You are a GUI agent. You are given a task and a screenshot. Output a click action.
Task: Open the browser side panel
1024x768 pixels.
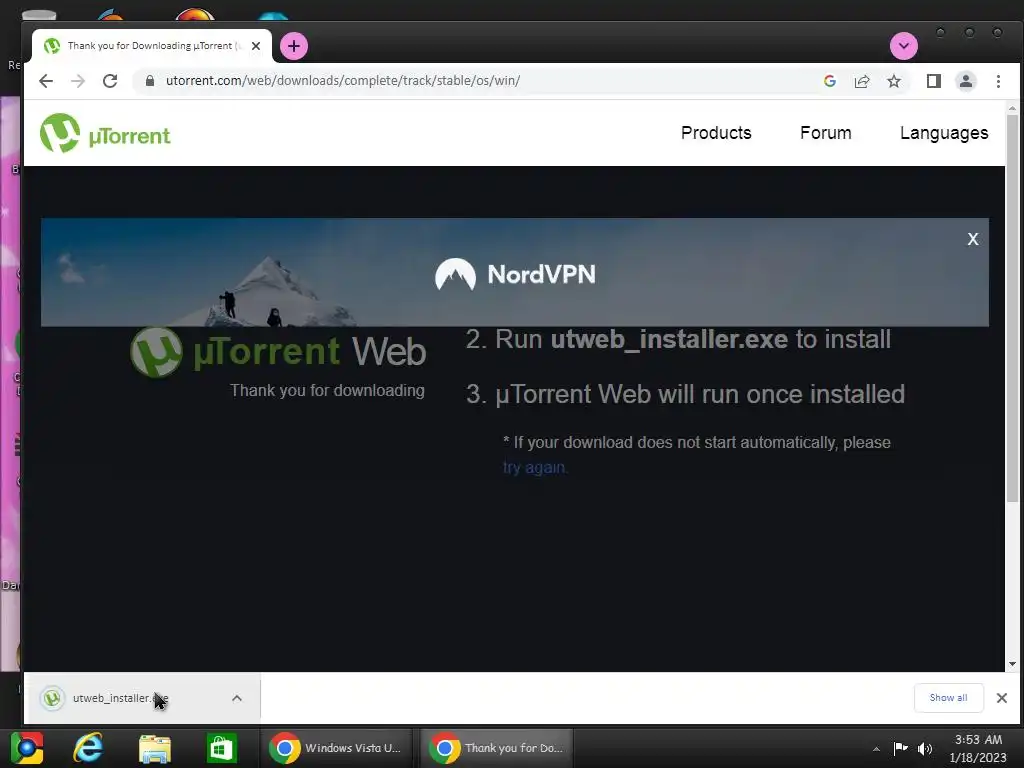point(934,81)
